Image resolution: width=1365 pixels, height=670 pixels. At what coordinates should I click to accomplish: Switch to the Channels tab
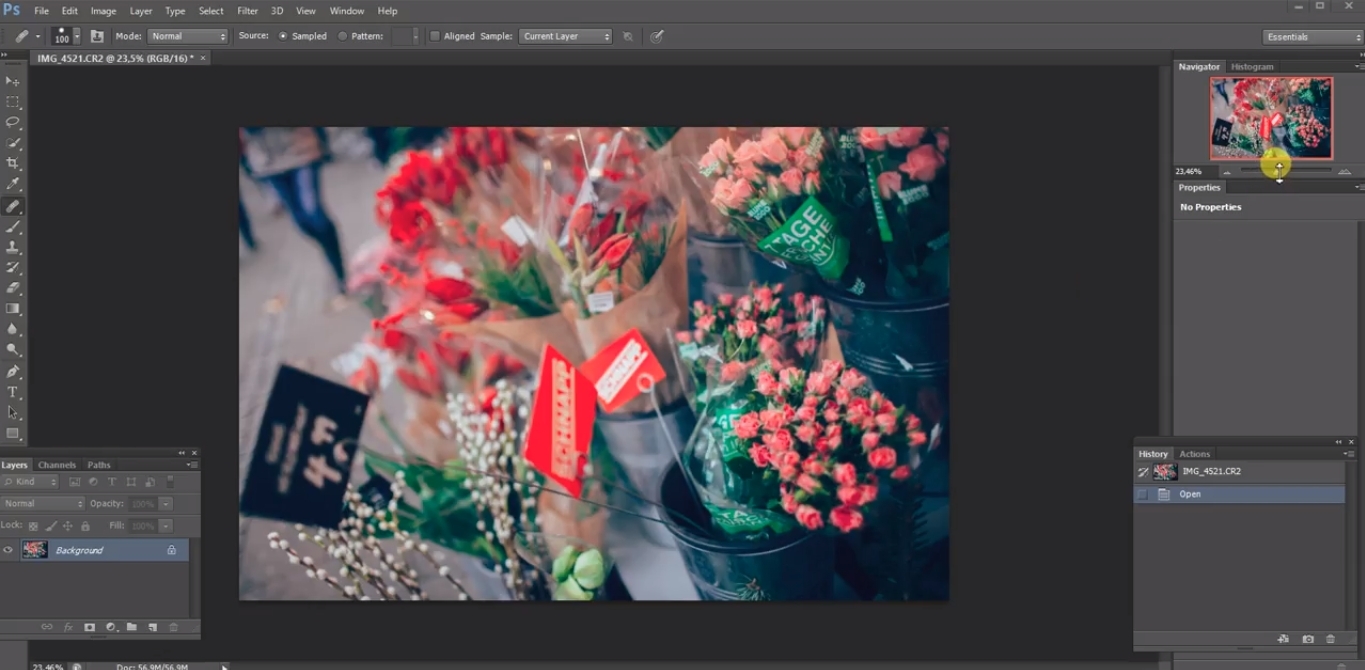coord(57,465)
